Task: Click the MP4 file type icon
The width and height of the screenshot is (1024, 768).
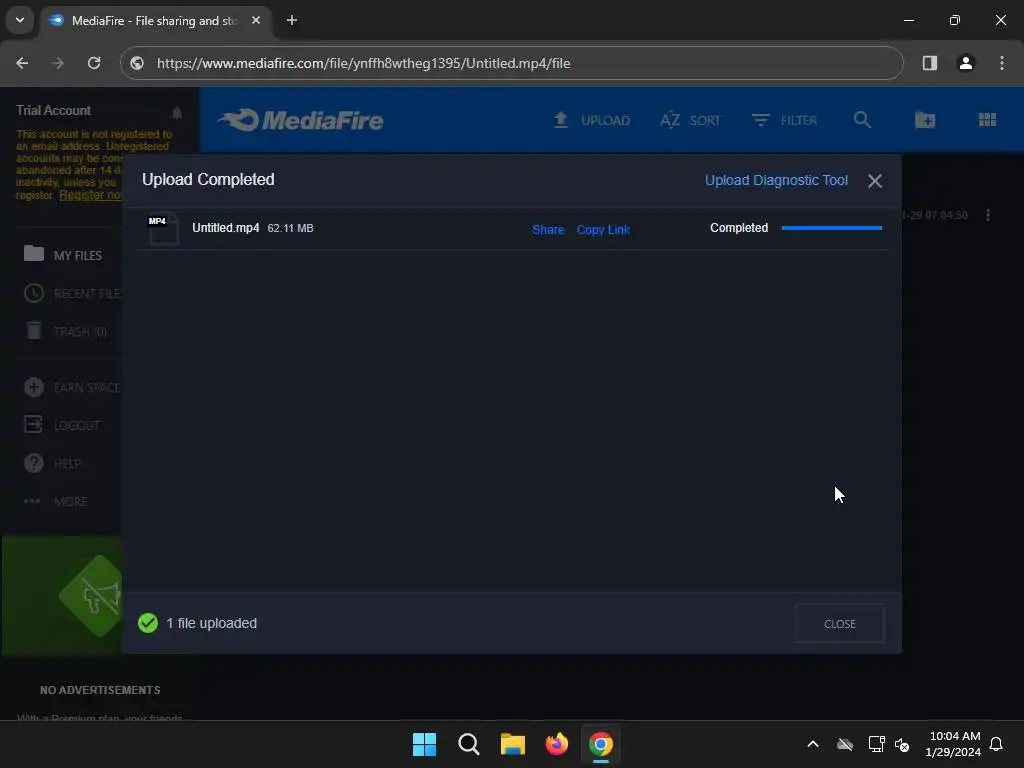Action: click(x=163, y=229)
